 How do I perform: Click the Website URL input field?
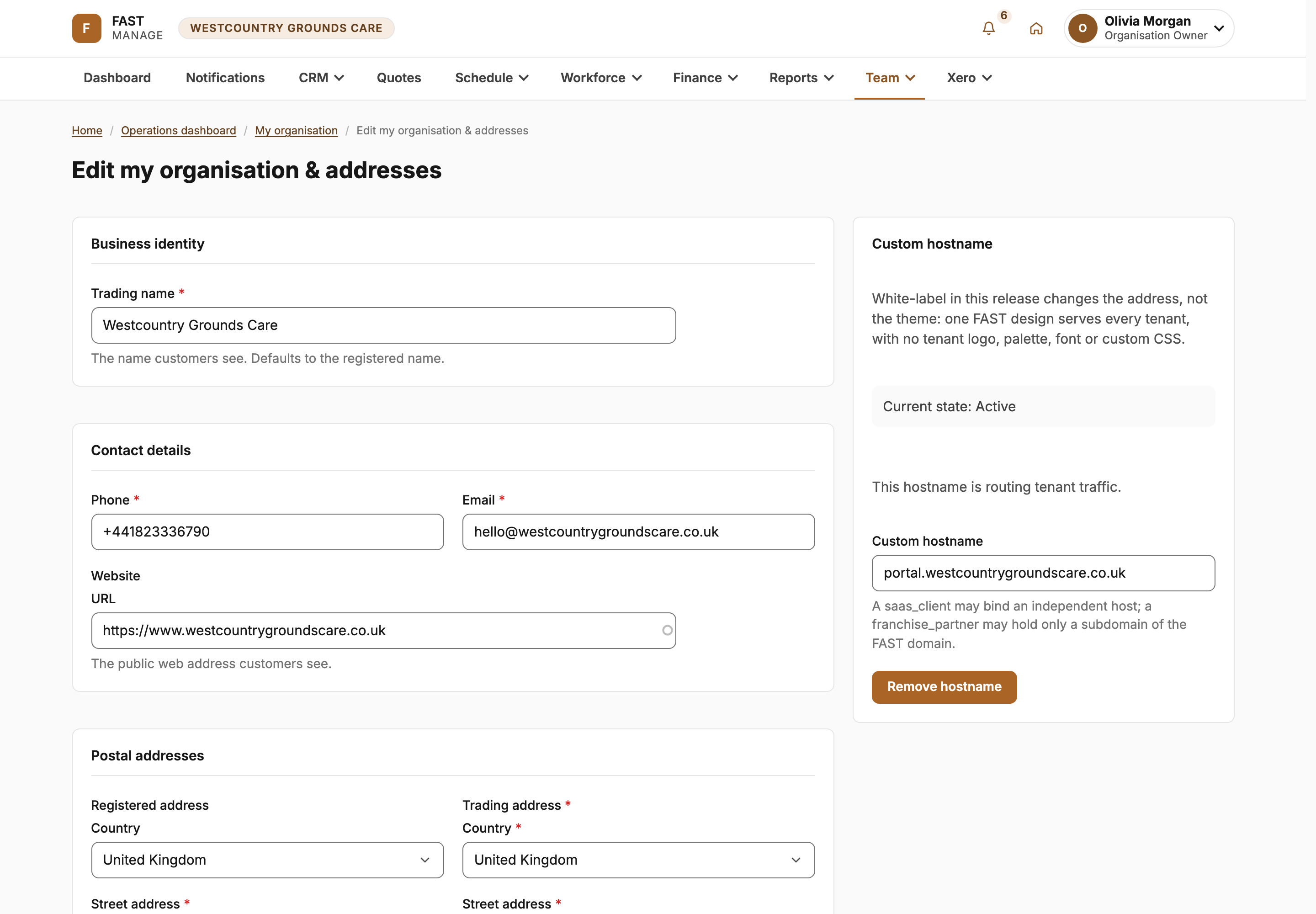[x=384, y=631]
